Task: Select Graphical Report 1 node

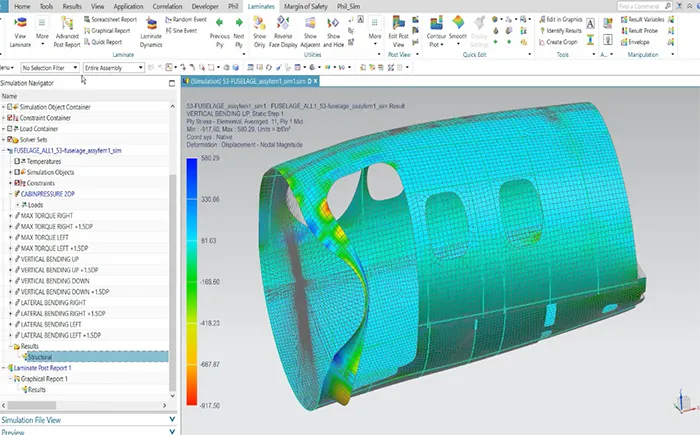Action: (x=44, y=379)
